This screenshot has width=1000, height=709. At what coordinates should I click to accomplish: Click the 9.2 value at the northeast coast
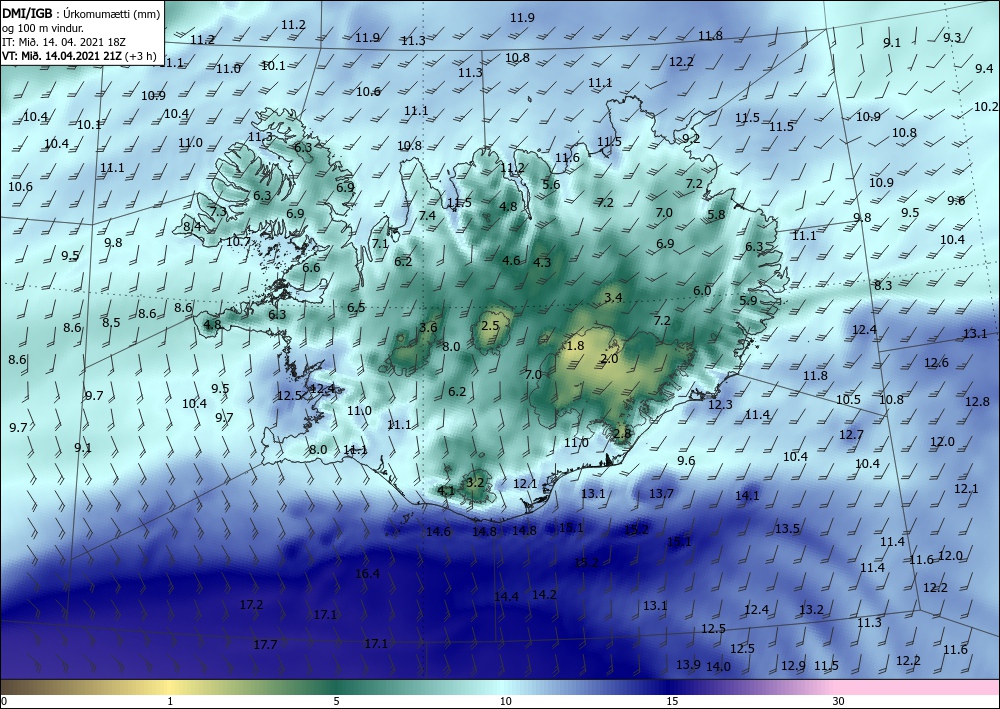pyautogui.click(x=691, y=138)
